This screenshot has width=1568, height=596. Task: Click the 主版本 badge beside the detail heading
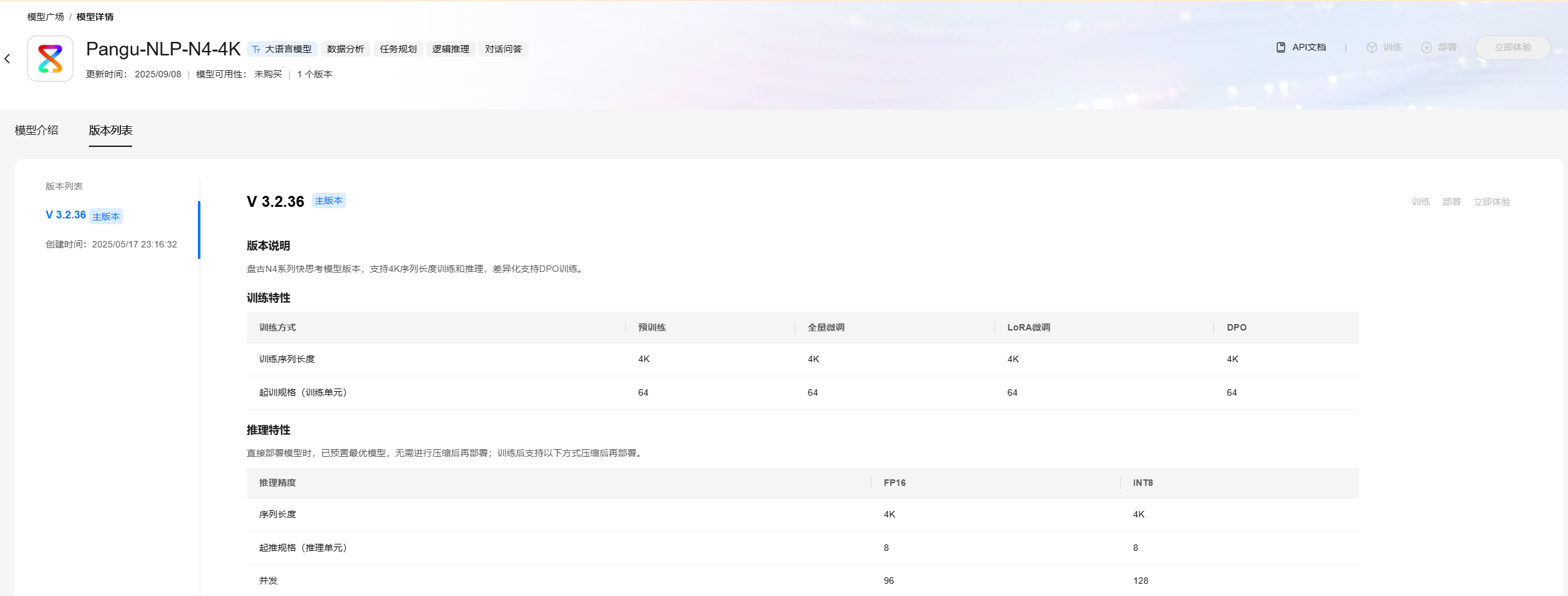pos(329,201)
